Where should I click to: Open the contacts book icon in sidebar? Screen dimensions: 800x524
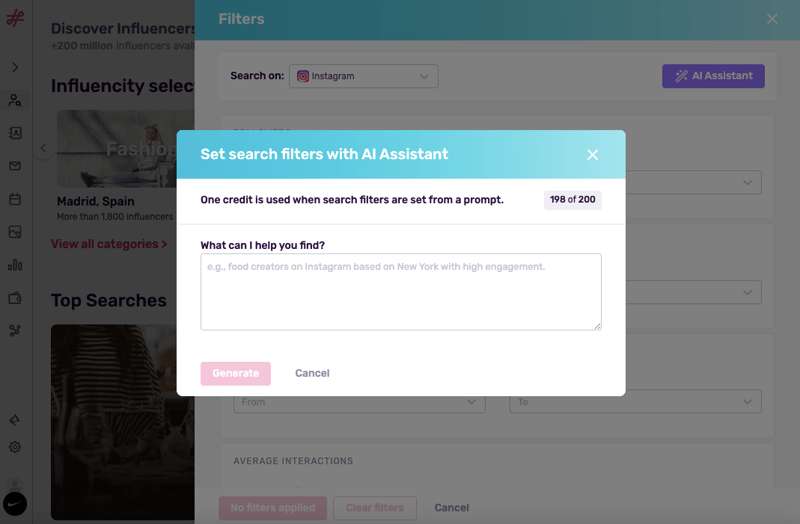point(15,133)
